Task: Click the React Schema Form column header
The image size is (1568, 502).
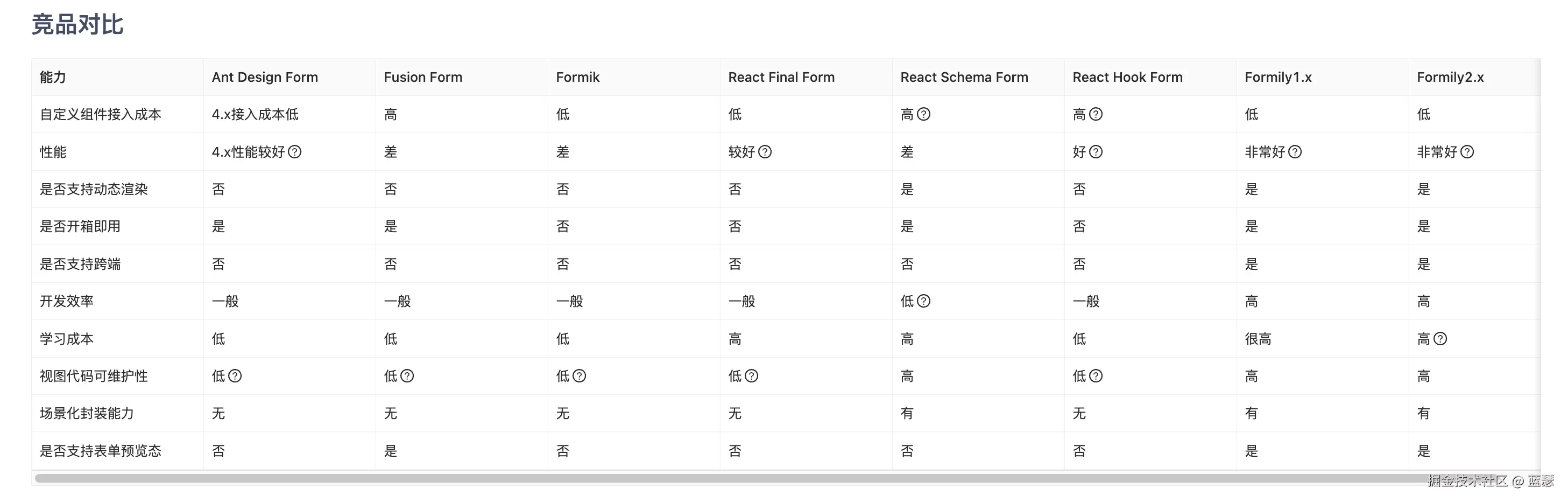Action: [x=964, y=78]
